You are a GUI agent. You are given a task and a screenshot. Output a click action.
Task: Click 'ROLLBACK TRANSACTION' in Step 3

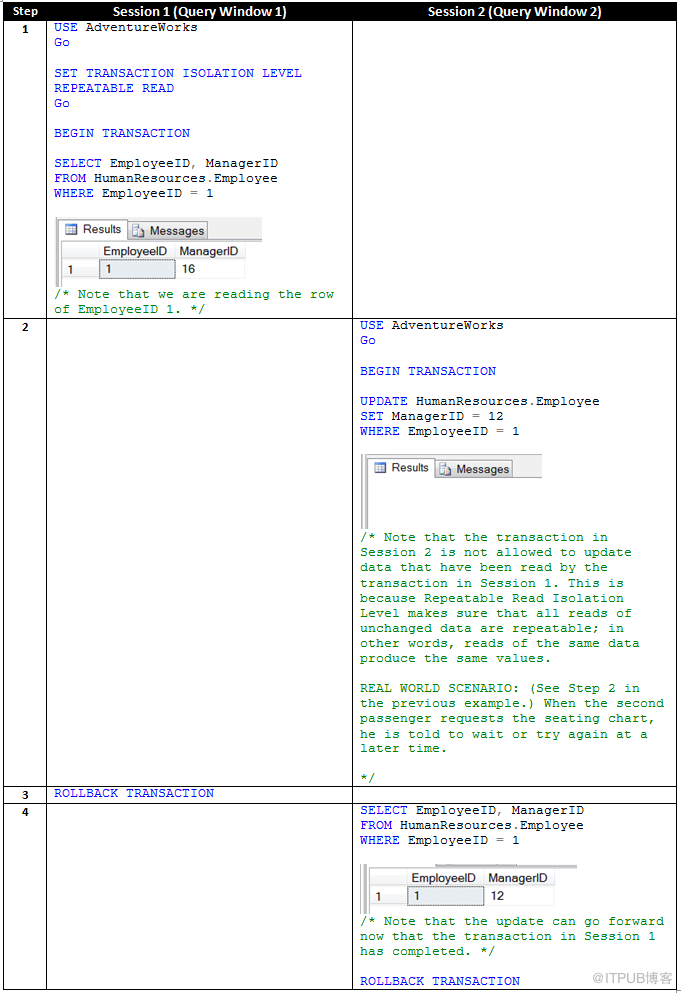(134, 793)
